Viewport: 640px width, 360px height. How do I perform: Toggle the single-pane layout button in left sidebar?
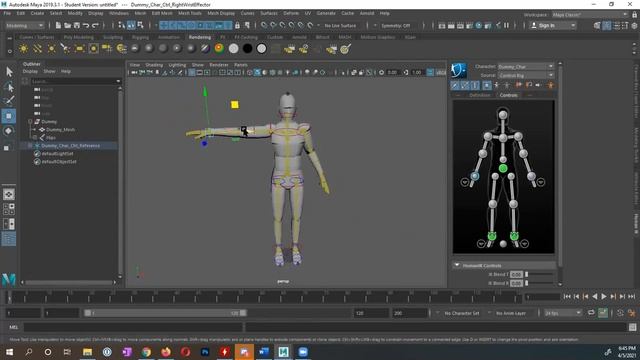point(9,195)
